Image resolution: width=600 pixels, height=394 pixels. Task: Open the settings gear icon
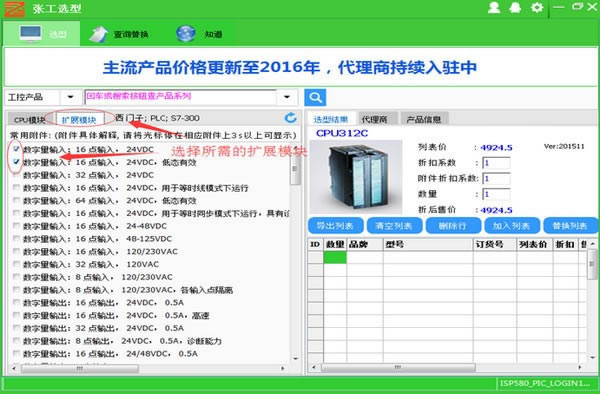(537, 7)
